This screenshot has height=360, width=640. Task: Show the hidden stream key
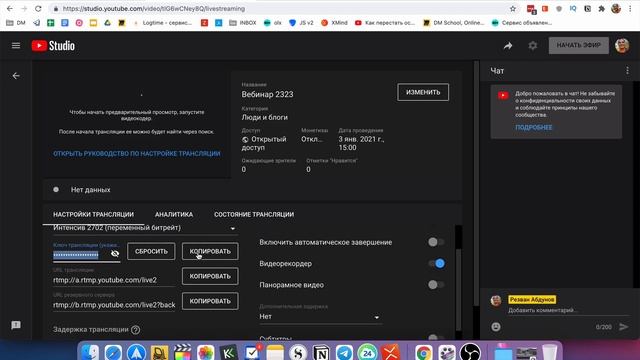pos(115,254)
